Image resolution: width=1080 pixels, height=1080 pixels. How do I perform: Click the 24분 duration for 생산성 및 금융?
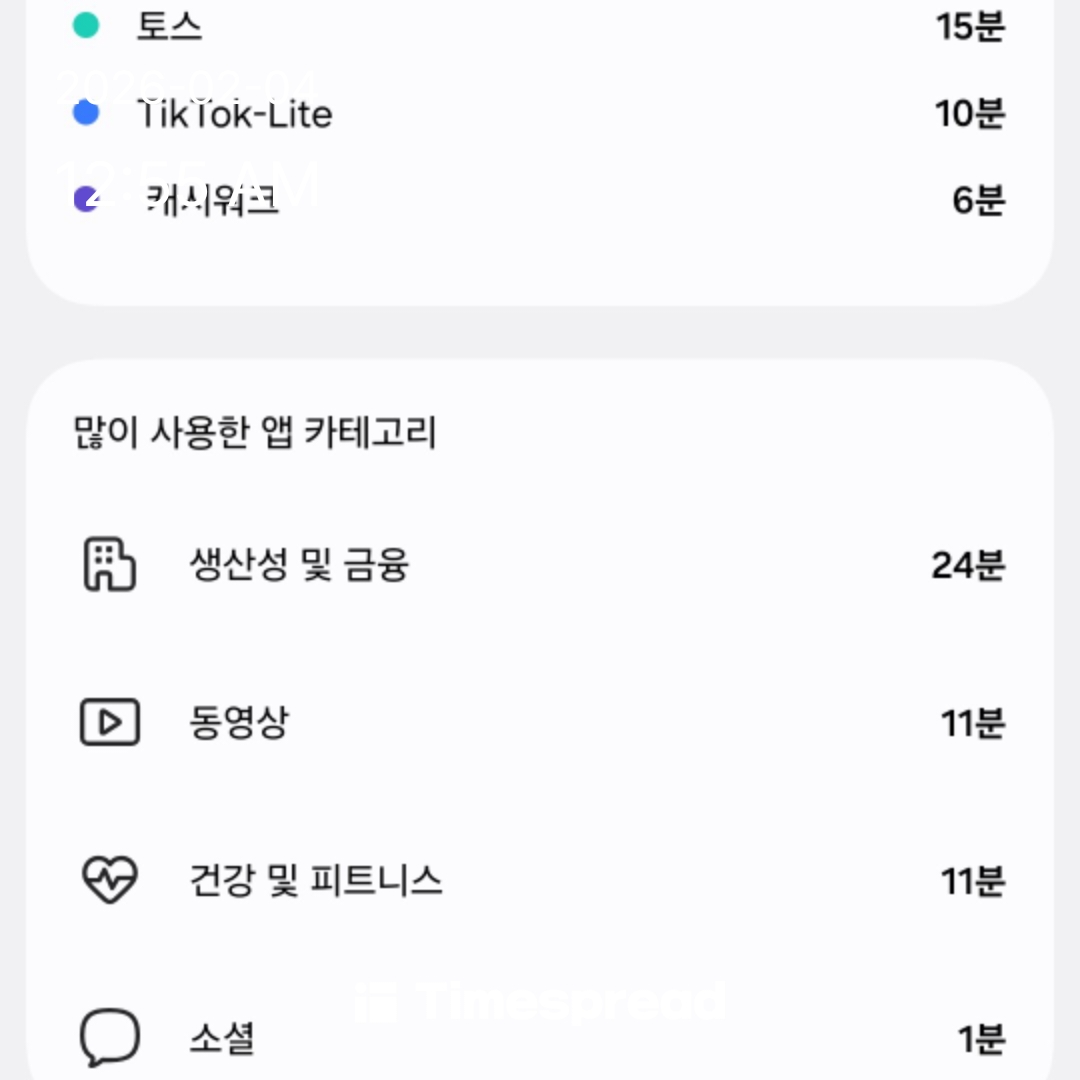[968, 566]
